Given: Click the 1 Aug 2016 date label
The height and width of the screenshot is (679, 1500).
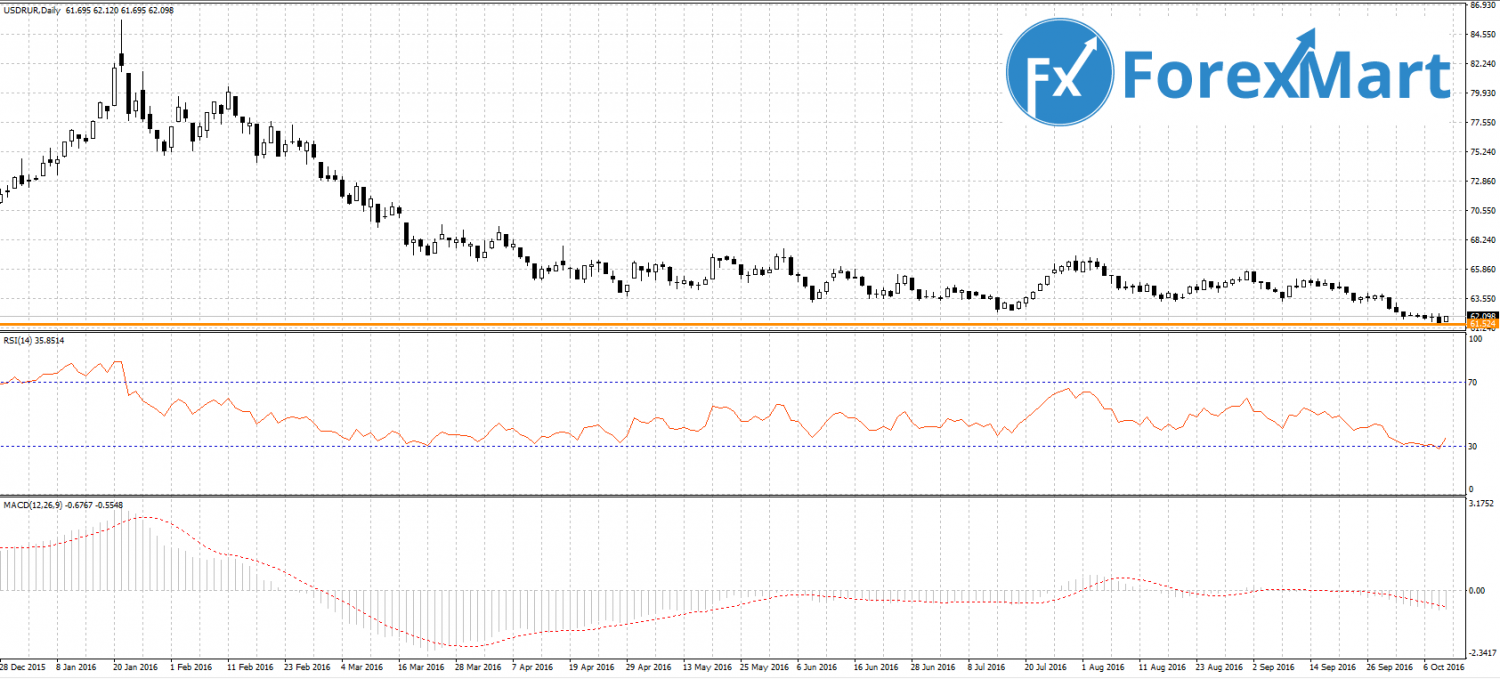Looking at the screenshot, I should (1102, 666).
